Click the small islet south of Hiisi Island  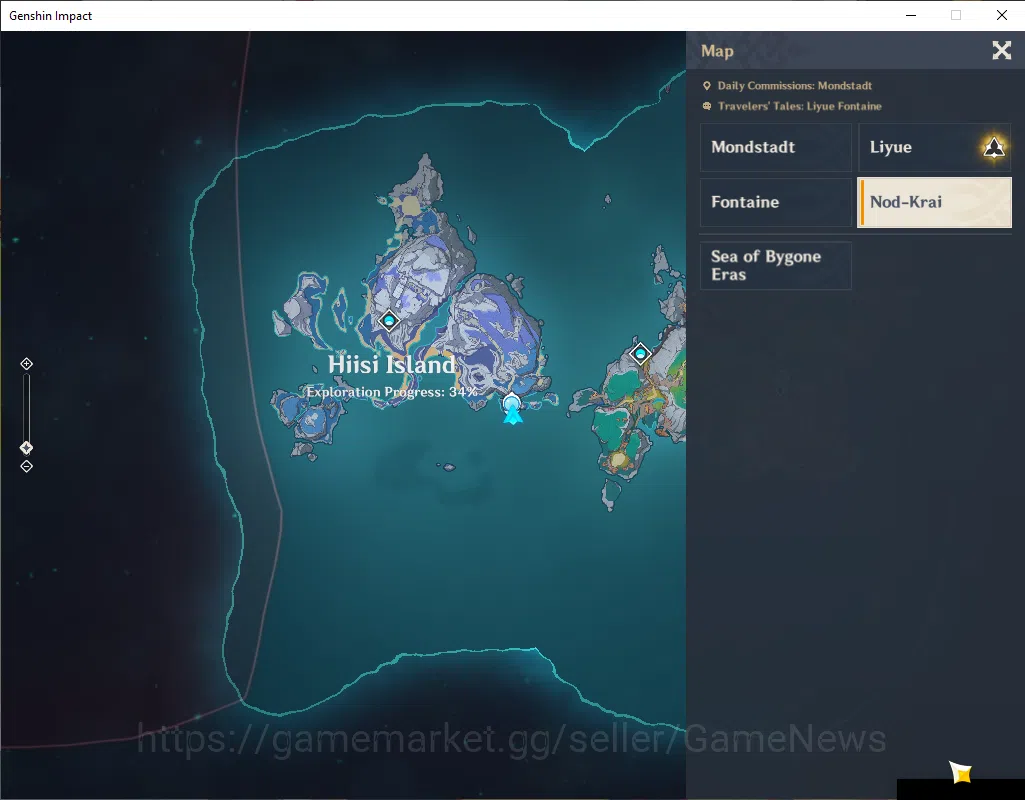point(447,467)
